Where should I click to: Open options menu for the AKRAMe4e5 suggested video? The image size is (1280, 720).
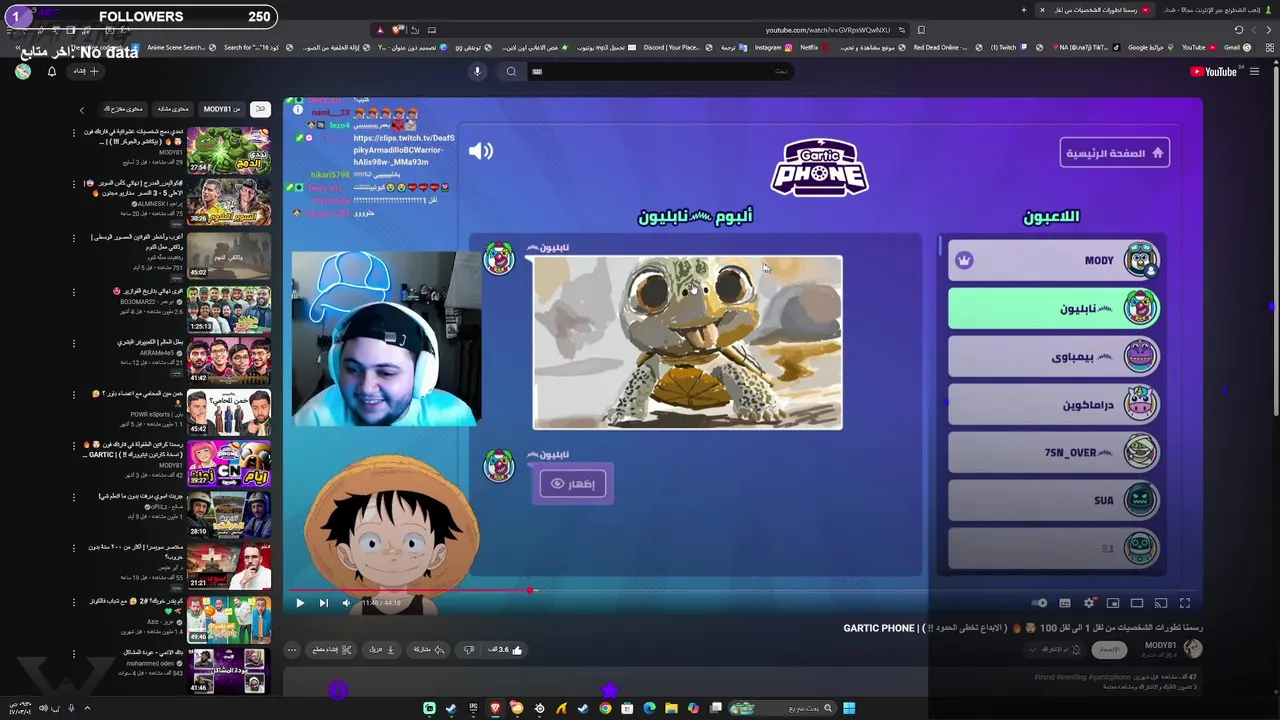74,342
